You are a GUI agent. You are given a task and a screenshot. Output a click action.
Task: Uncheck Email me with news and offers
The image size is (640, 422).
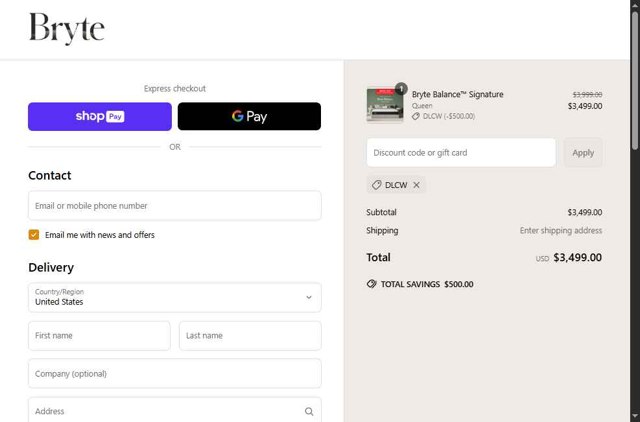(x=34, y=235)
